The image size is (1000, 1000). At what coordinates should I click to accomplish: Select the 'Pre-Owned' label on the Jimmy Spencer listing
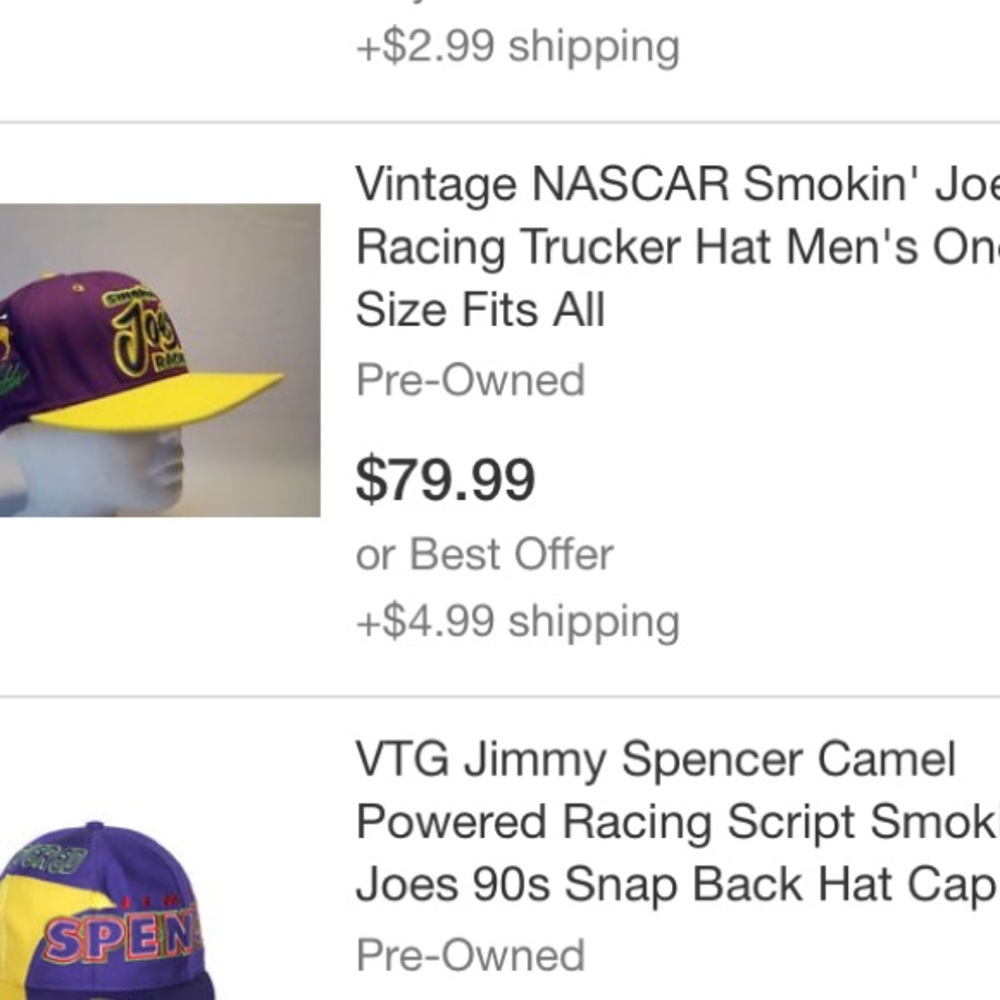coord(470,955)
